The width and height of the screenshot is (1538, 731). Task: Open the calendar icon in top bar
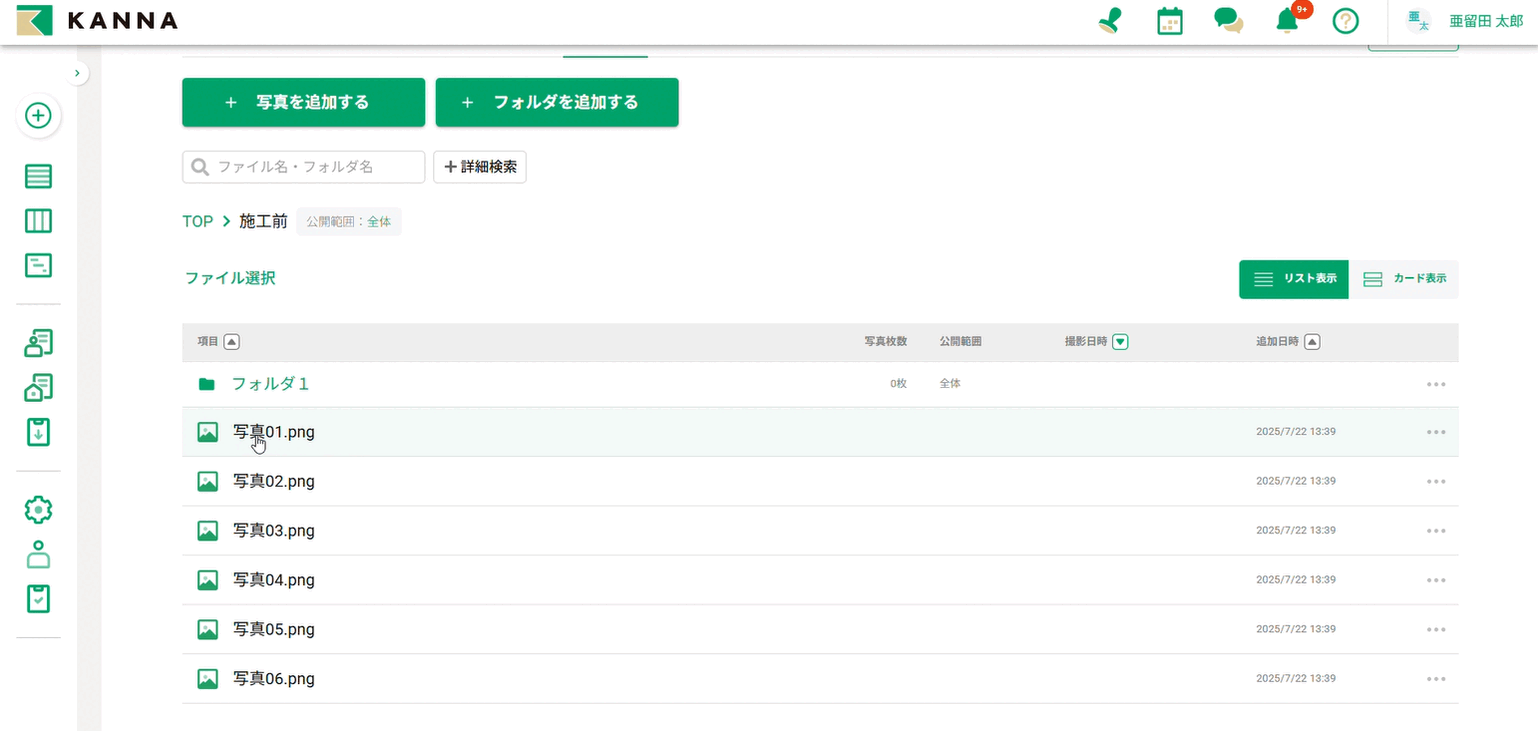click(x=1169, y=21)
